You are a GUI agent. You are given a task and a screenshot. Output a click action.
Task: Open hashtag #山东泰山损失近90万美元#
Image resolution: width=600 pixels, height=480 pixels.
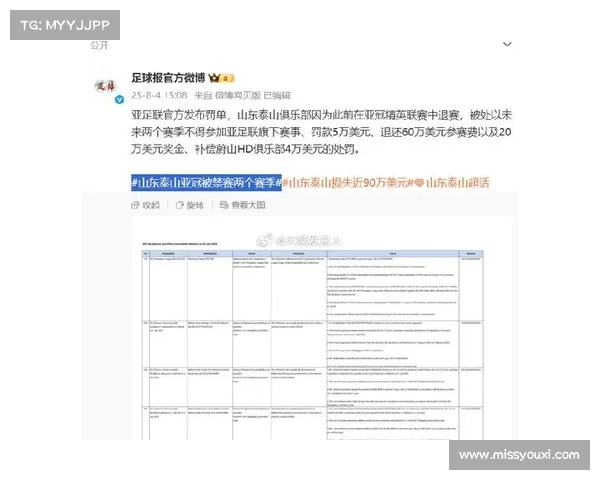[348, 183]
